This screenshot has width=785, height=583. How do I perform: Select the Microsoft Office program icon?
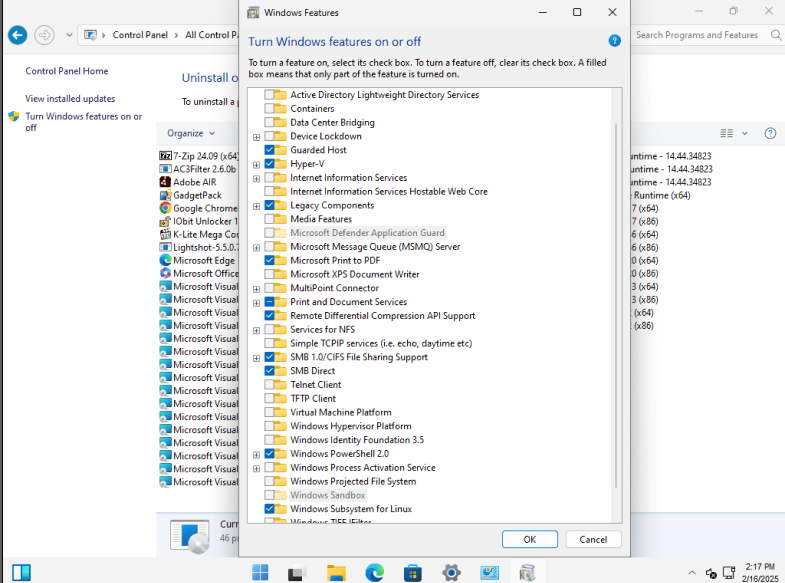pos(165,273)
